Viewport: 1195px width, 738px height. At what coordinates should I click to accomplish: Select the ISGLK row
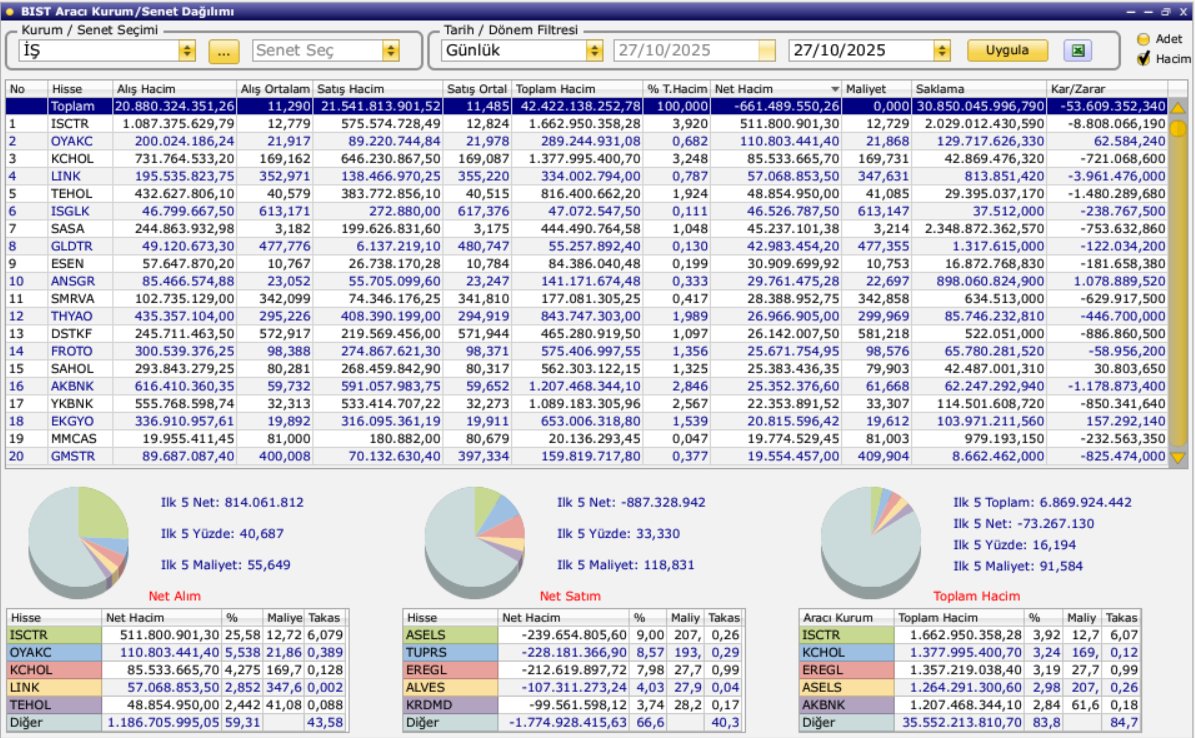(x=587, y=211)
